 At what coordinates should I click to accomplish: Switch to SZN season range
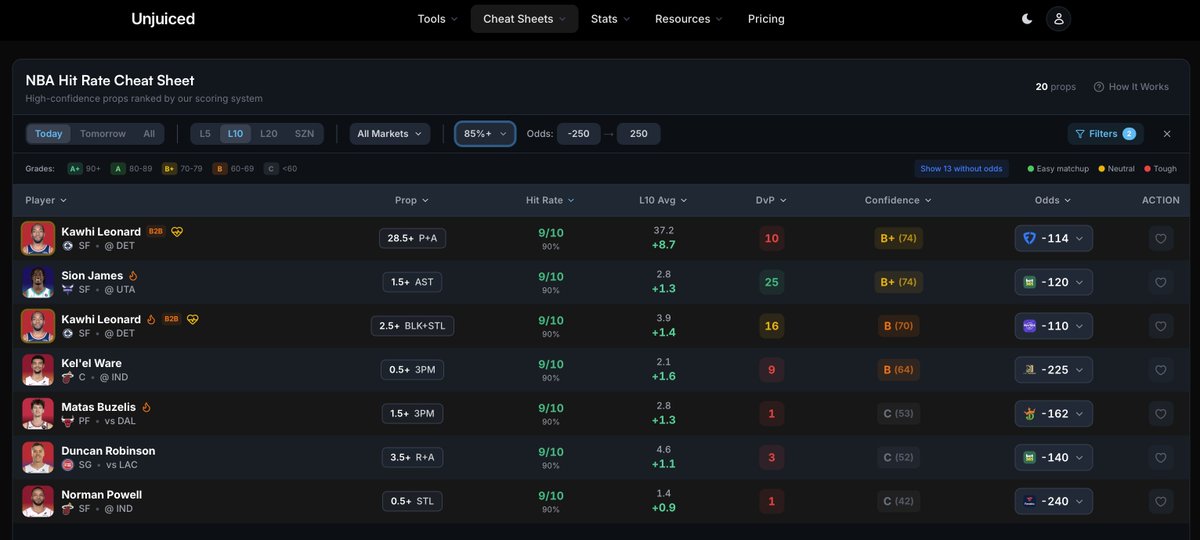pyautogui.click(x=304, y=134)
